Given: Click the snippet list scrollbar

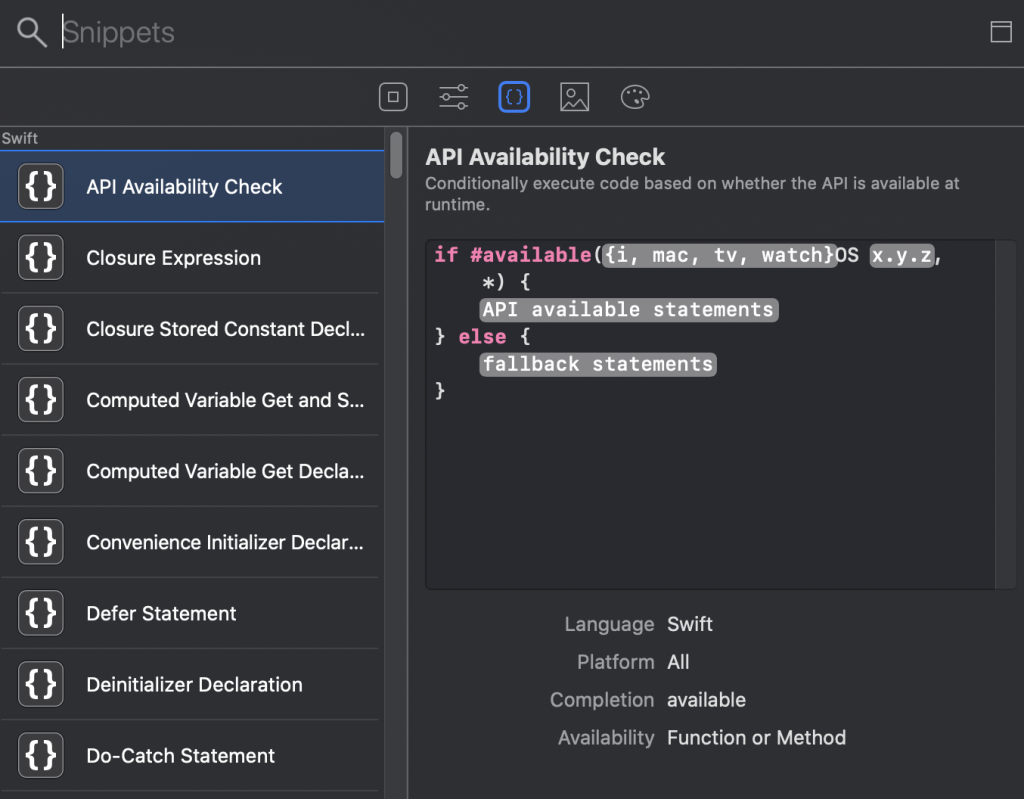Looking at the screenshot, I should point(396,155).
